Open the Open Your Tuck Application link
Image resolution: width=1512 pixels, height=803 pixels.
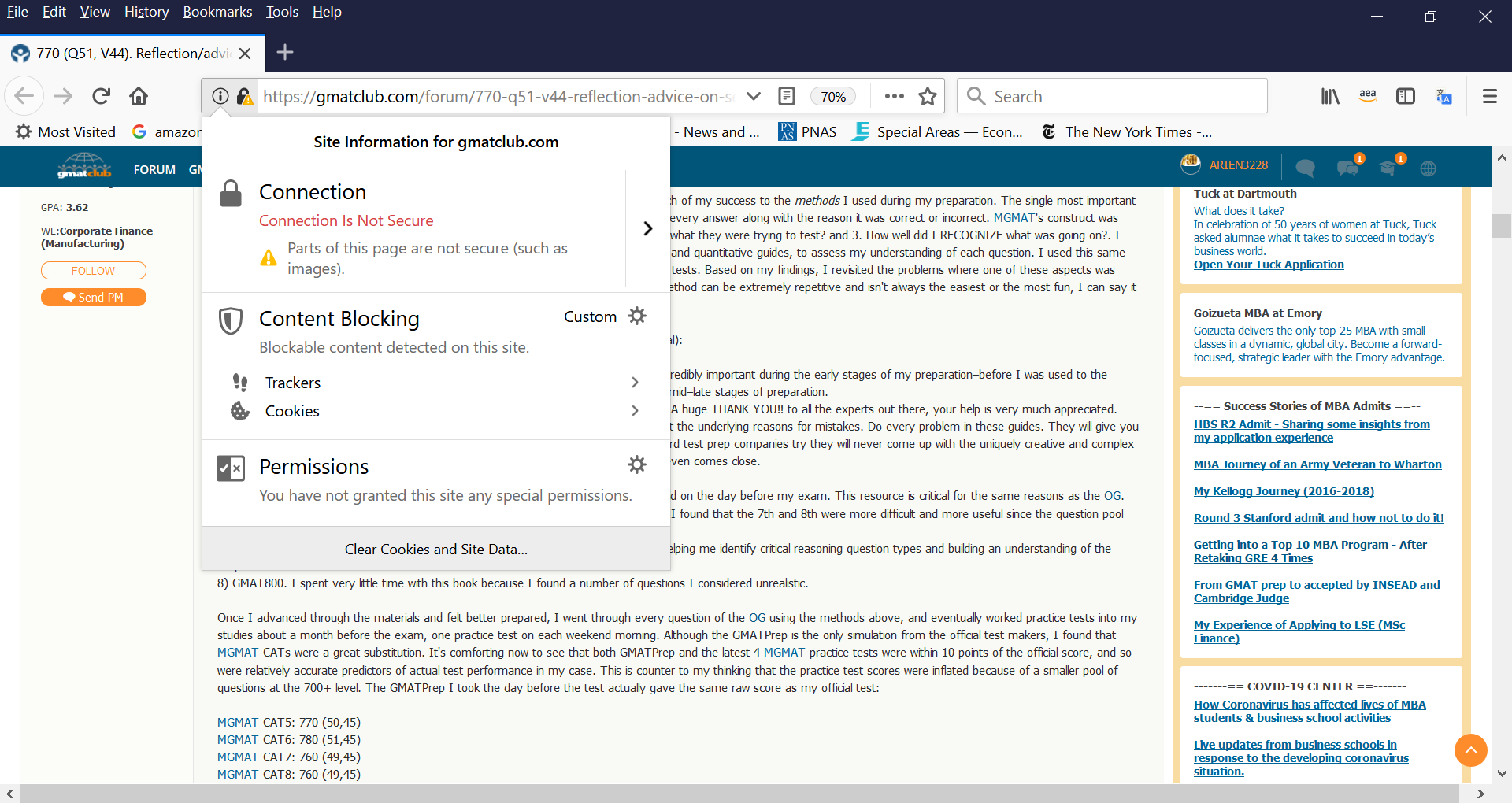pos(1269,265)
